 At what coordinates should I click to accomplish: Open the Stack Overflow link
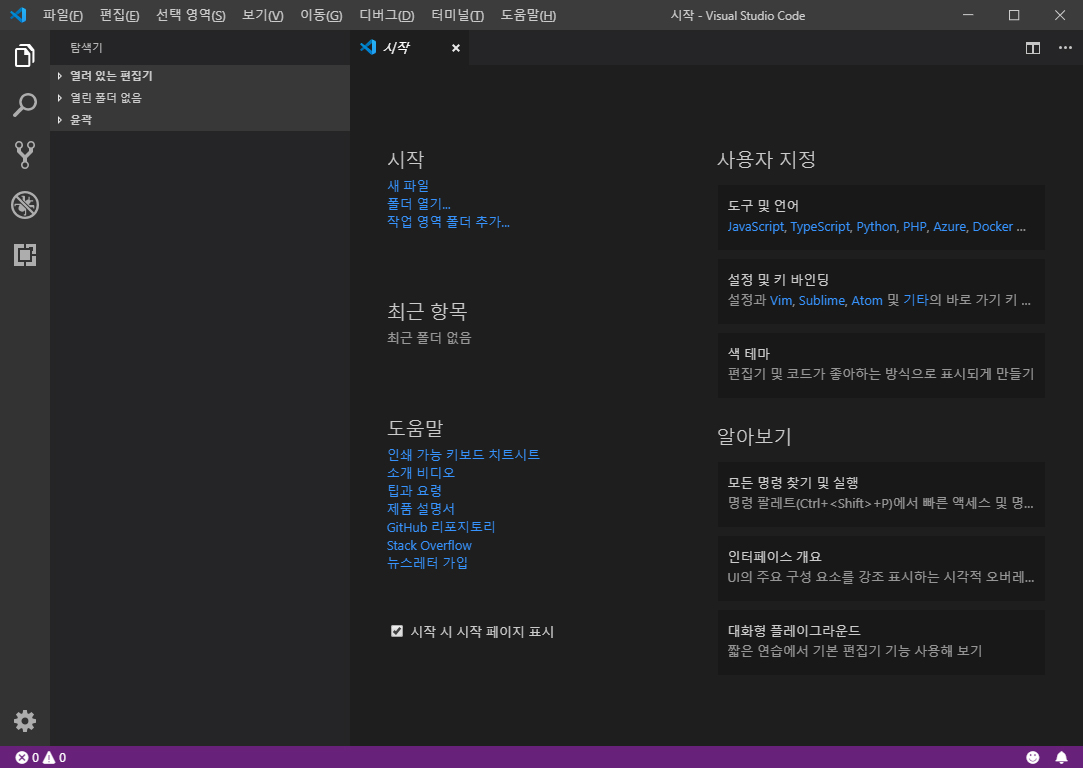tap(429, 545)
